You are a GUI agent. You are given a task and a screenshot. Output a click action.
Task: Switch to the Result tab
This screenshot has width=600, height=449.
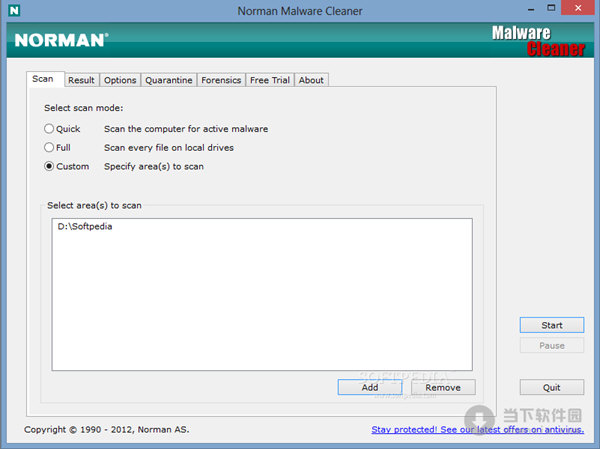click(82, 80)
